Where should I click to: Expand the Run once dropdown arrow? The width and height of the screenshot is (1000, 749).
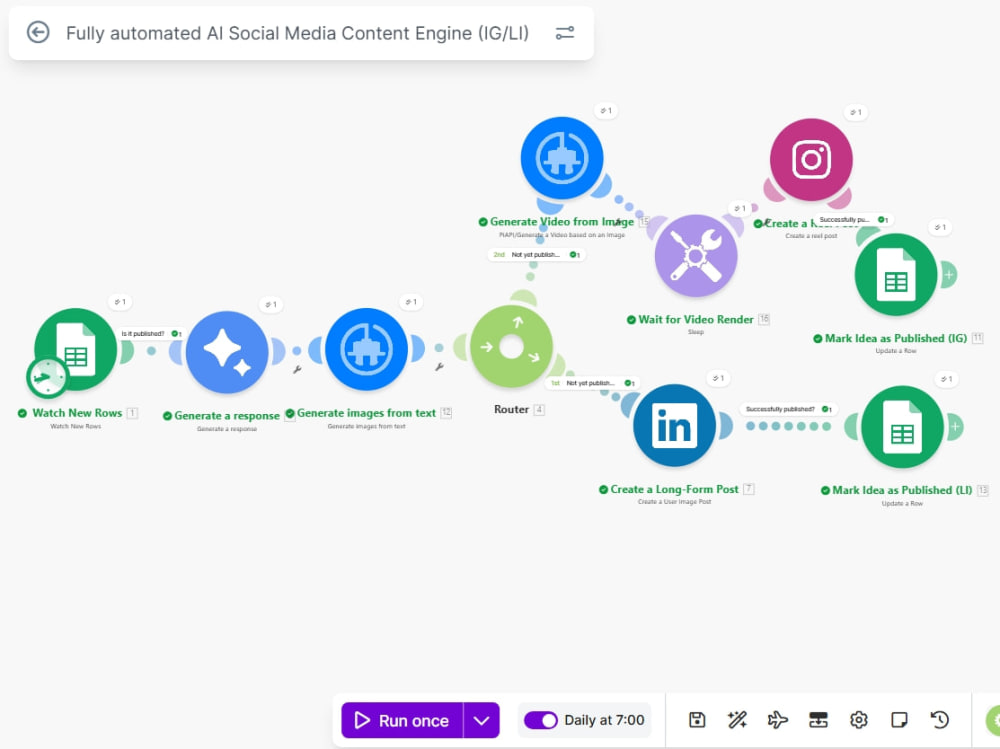point(482,720)
